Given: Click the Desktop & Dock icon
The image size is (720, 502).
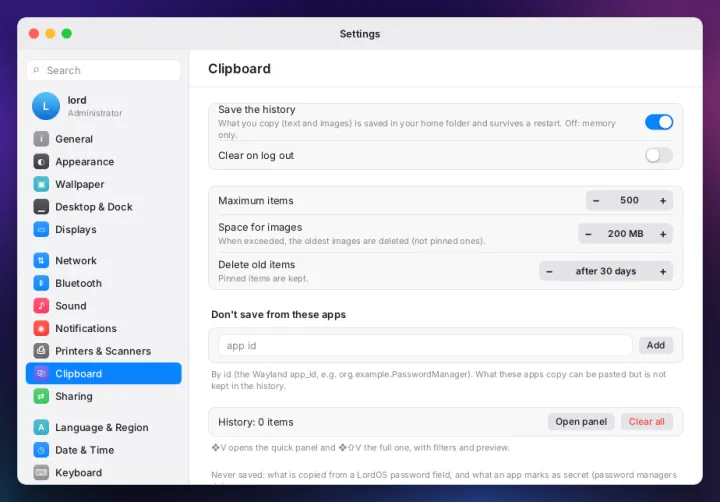Looking at the screenshot, I should click(x=41, y=207).
